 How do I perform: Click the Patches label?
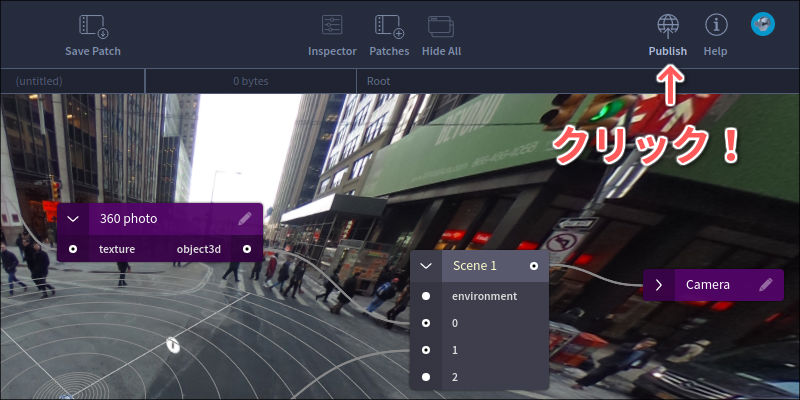click(389, 52)
